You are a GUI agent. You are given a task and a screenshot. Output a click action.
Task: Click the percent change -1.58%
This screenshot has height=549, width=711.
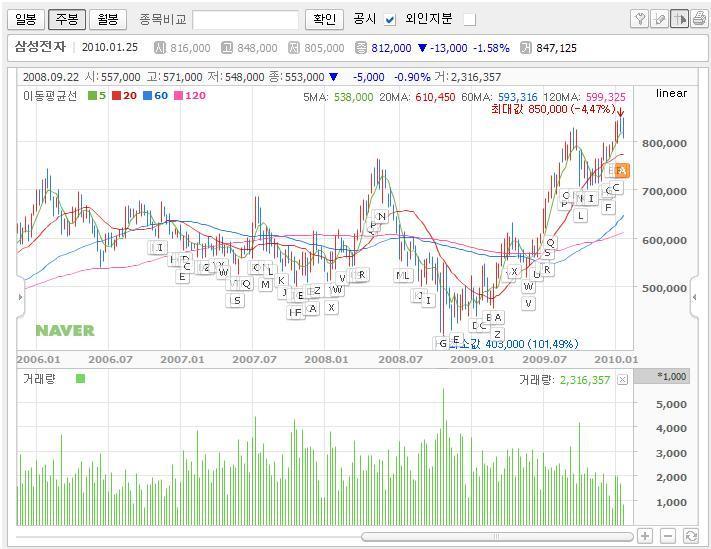(x=492, y=48)
